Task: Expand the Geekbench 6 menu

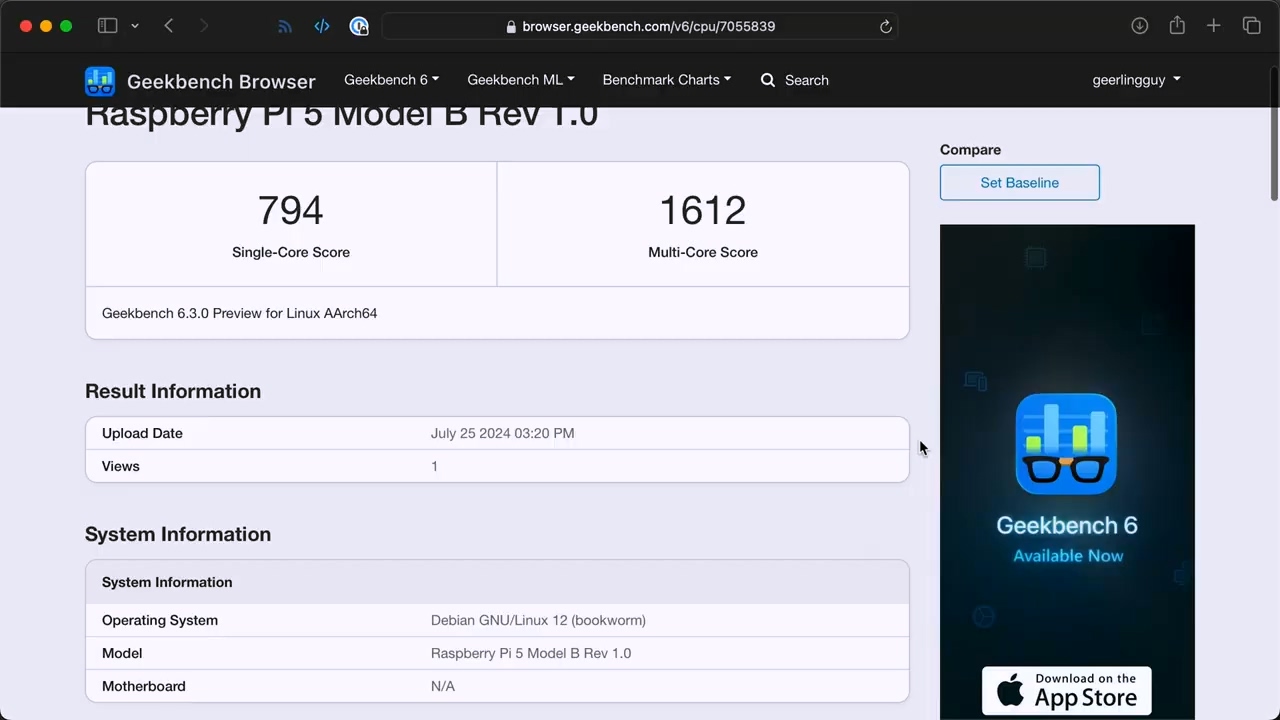Action: pyautogui.click(x=391, y=80)
